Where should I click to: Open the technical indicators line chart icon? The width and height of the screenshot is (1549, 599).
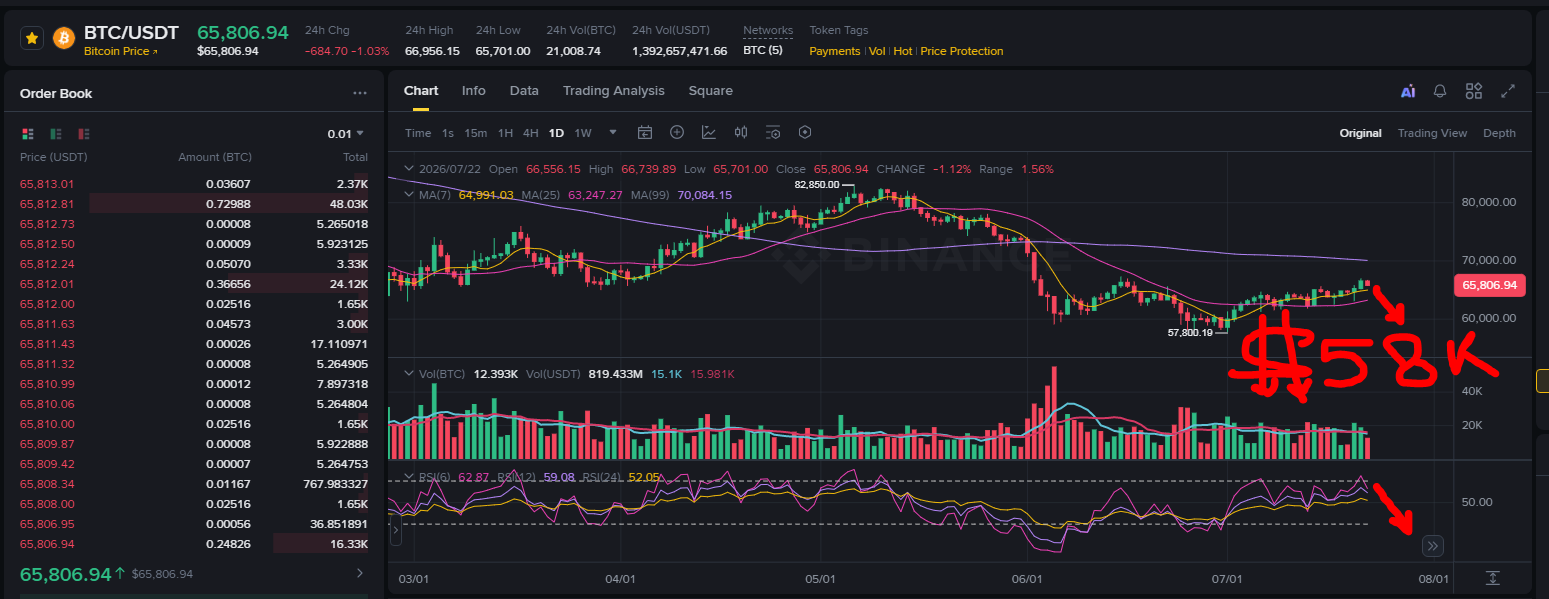coord(709,133)
